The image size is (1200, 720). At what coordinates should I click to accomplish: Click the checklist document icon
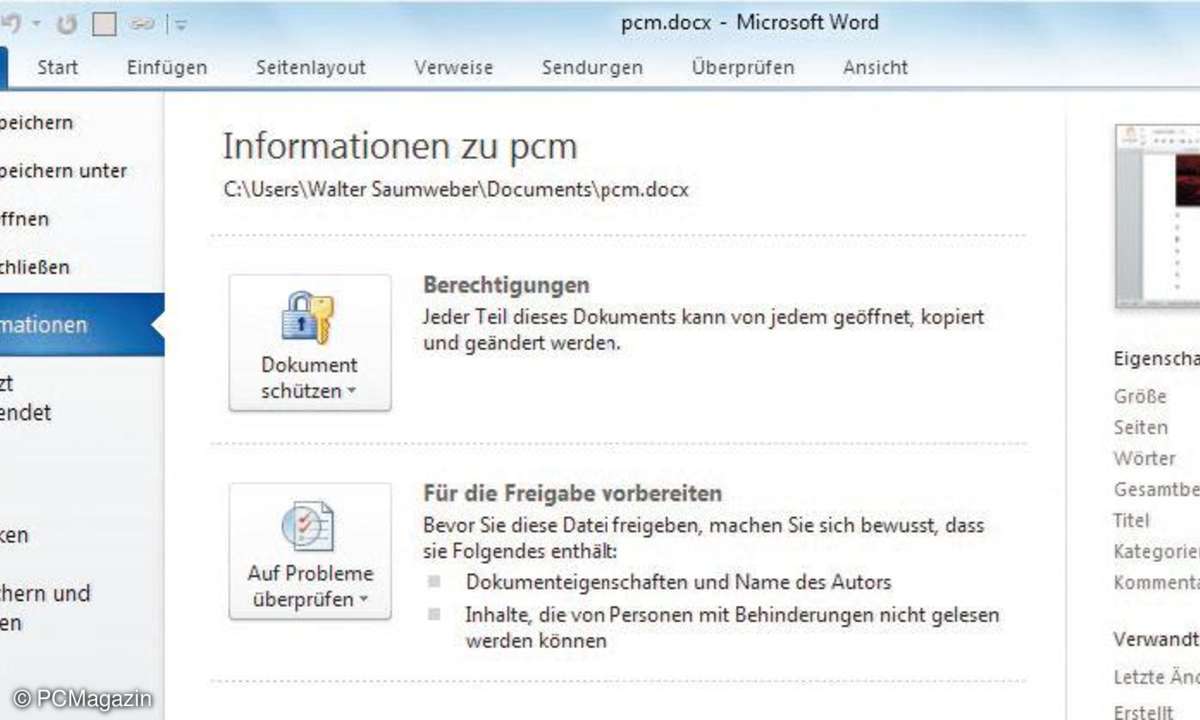click(x=309, y=526)
